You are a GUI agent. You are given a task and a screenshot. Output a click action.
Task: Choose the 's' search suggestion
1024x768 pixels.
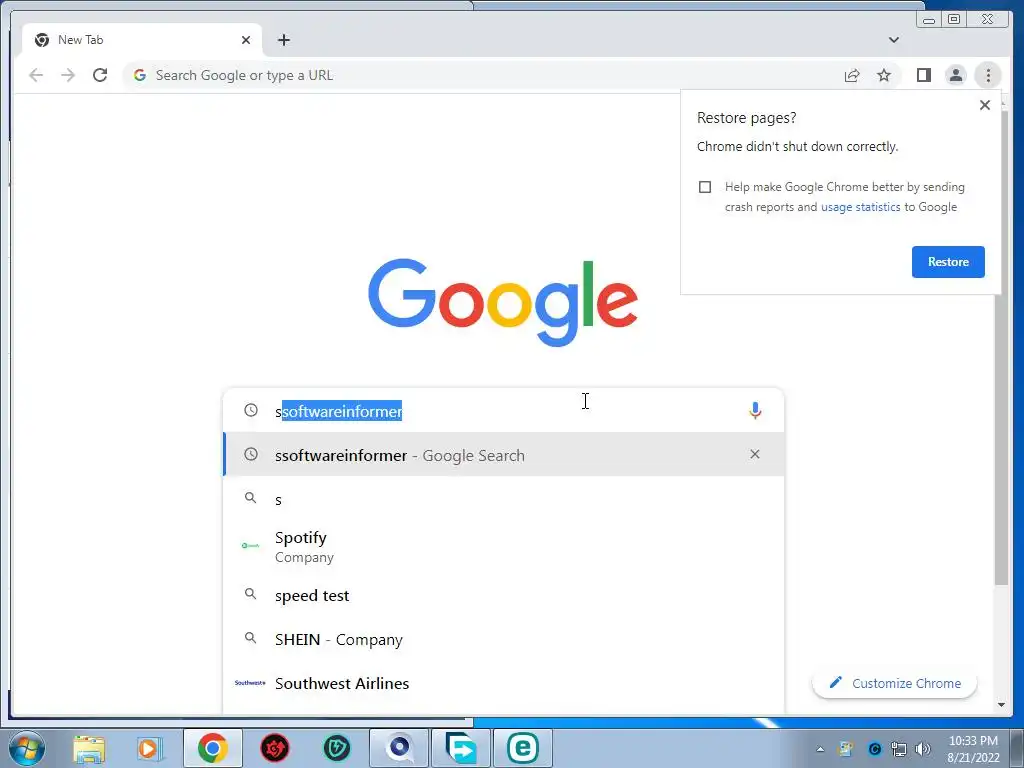click(504, 500)
